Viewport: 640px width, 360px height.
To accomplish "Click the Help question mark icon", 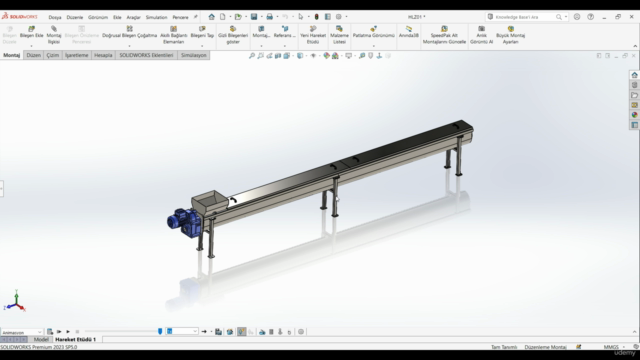I will [590, 17].
